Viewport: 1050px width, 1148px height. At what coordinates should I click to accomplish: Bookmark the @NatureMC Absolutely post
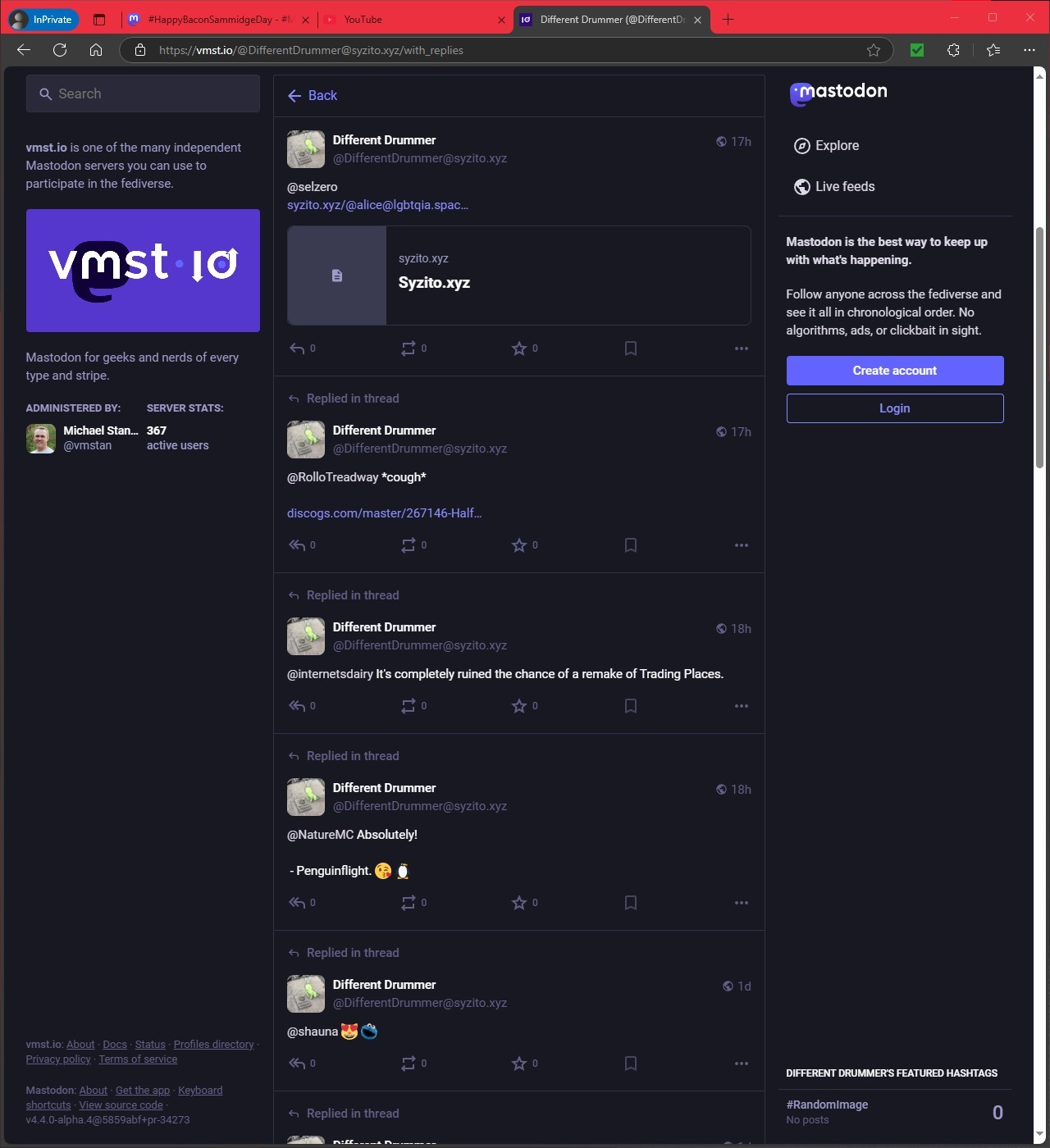pyautogui.click(x=630, y=903)
